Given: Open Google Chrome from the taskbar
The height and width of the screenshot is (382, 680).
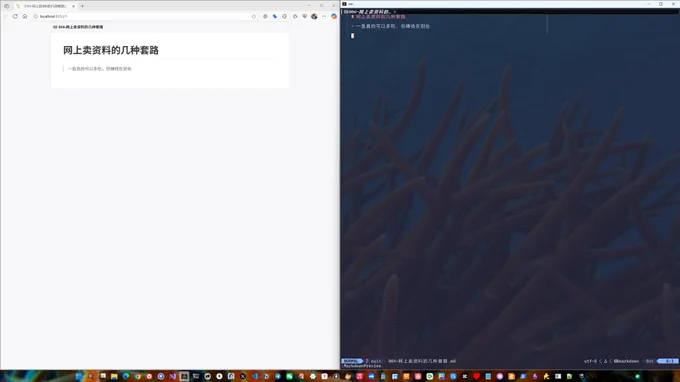Looking at the screenshot, I should pos(137,376).
